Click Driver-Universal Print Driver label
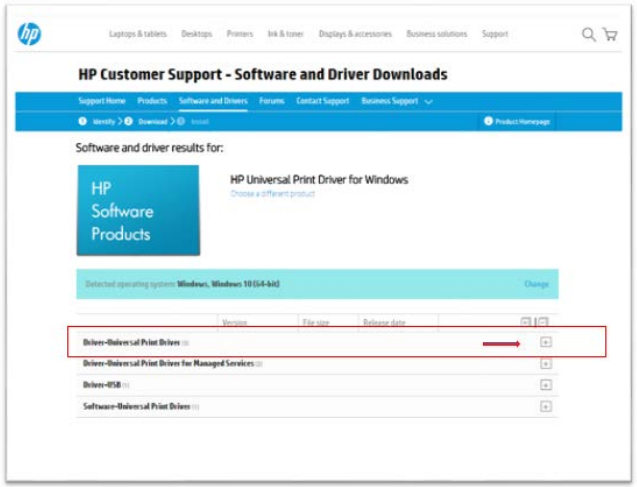637x487 pixels. coord(131,342)
